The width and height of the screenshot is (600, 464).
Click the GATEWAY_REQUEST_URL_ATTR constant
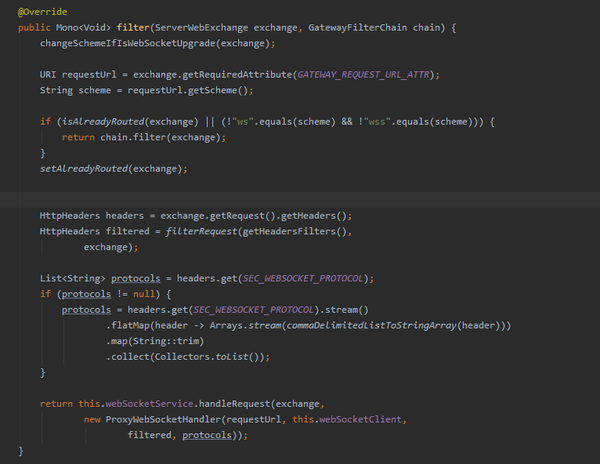pos(364,75)
